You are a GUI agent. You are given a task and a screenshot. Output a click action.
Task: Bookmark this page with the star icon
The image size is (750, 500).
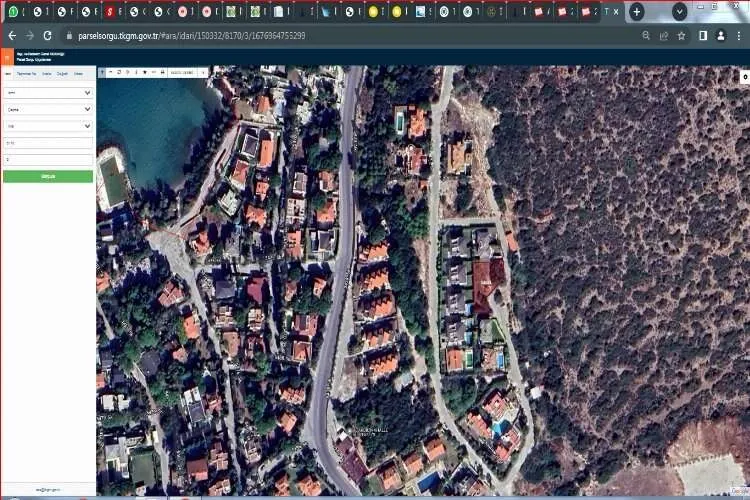pyautogui.click(x=681, y=35)
